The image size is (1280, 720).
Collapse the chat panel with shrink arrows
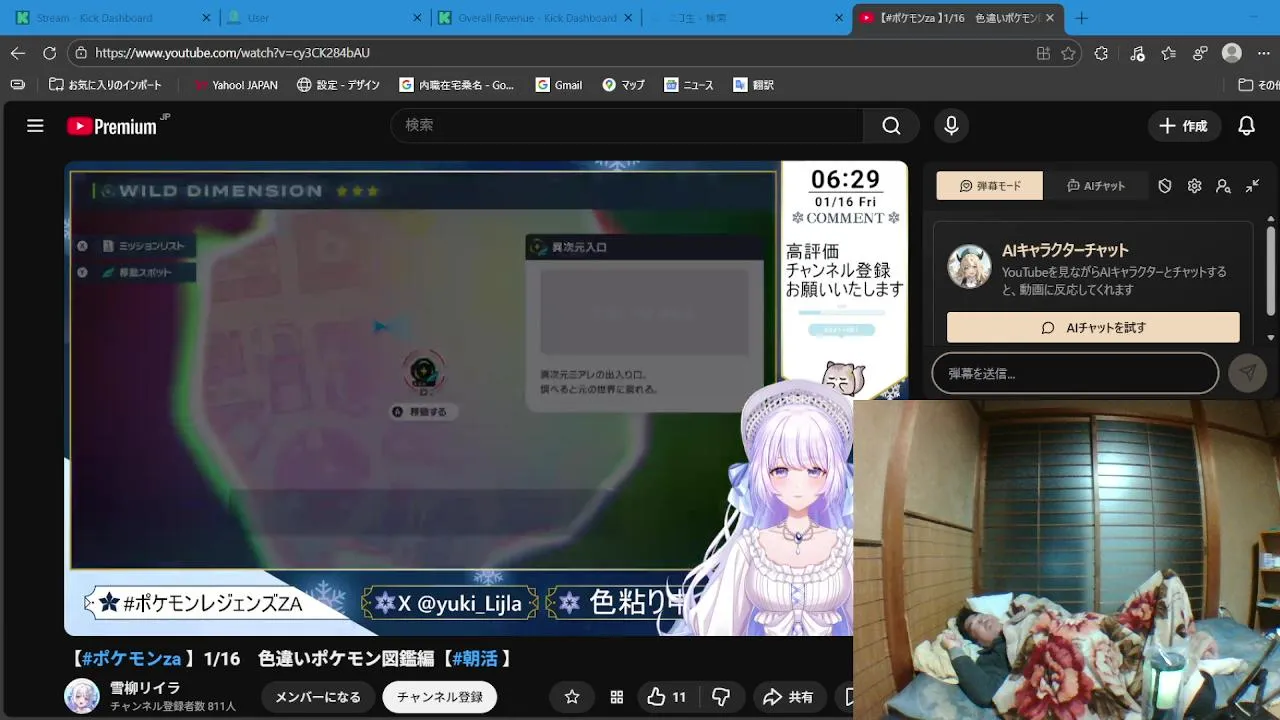(x=1252, y=186)
